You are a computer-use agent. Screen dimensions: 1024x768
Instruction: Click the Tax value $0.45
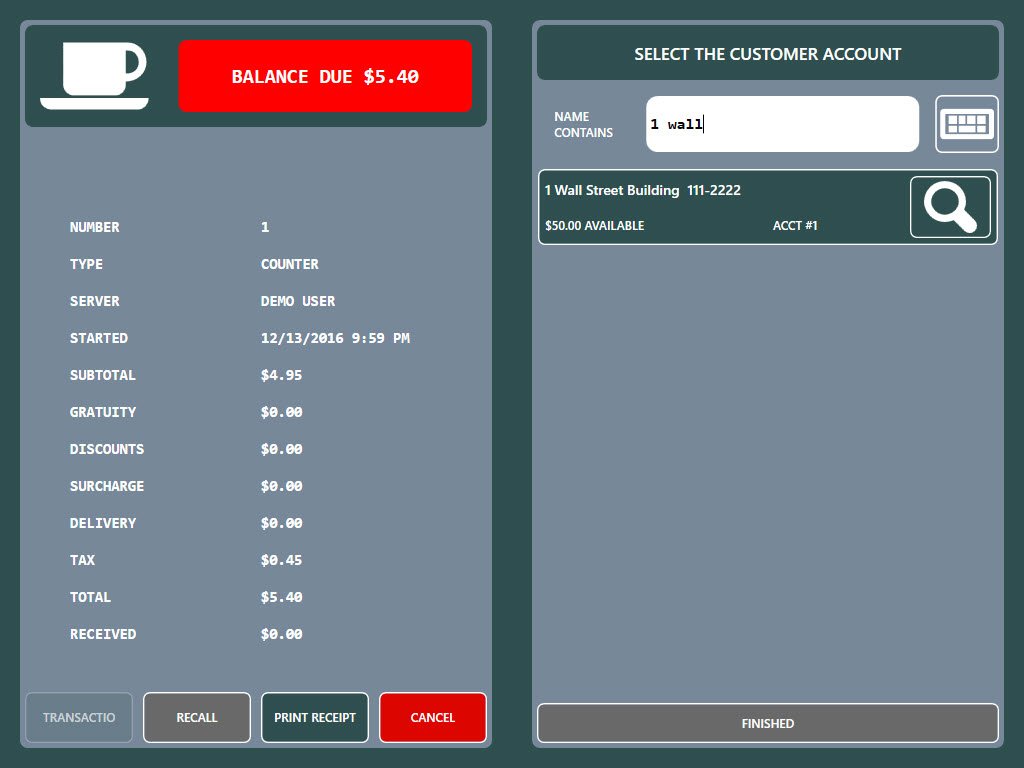(281, 560)
